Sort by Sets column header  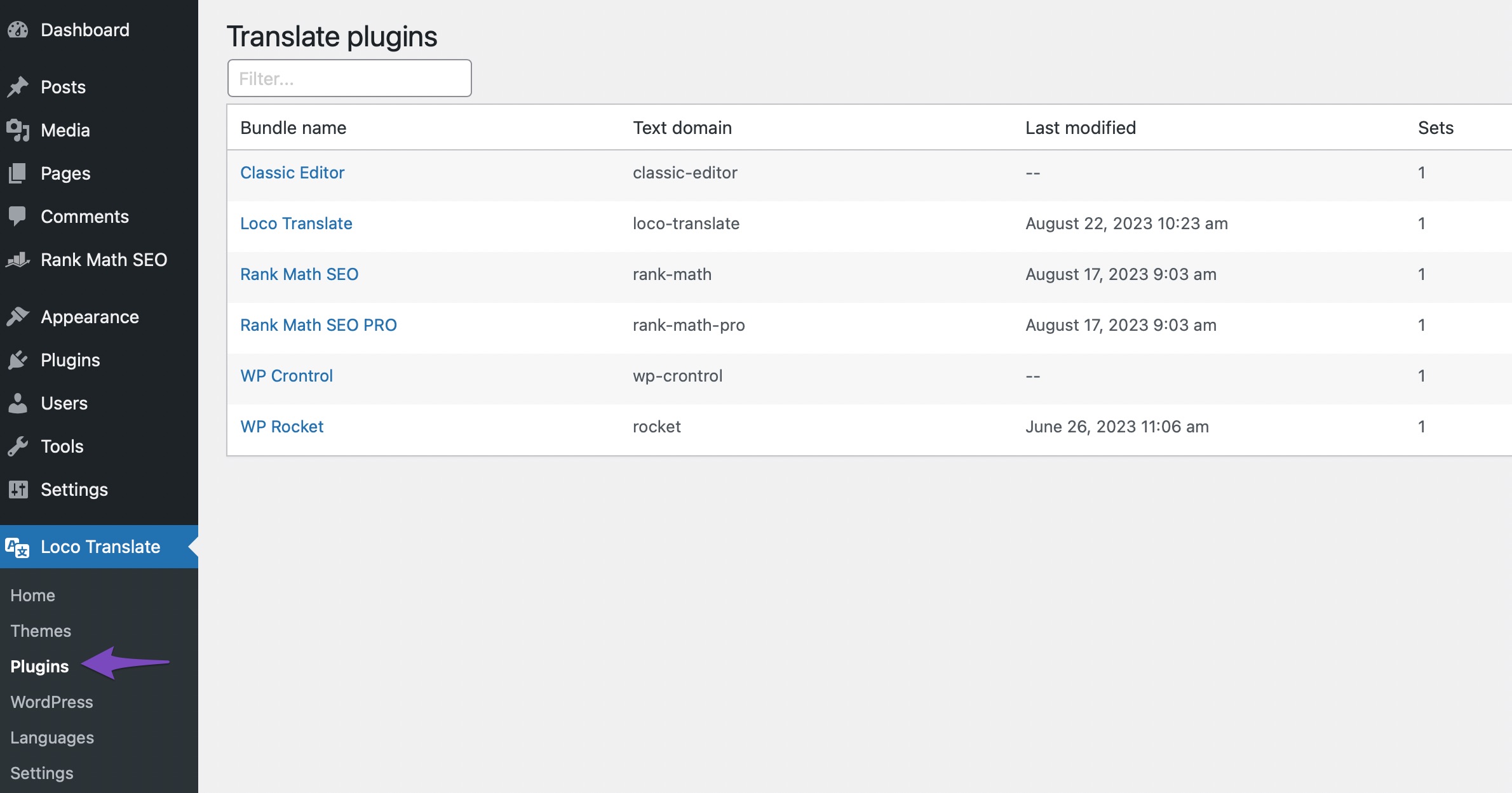tap(1436, 128)
